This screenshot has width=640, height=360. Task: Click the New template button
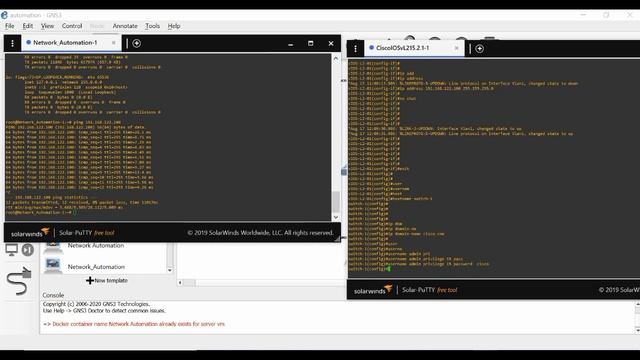107,280
